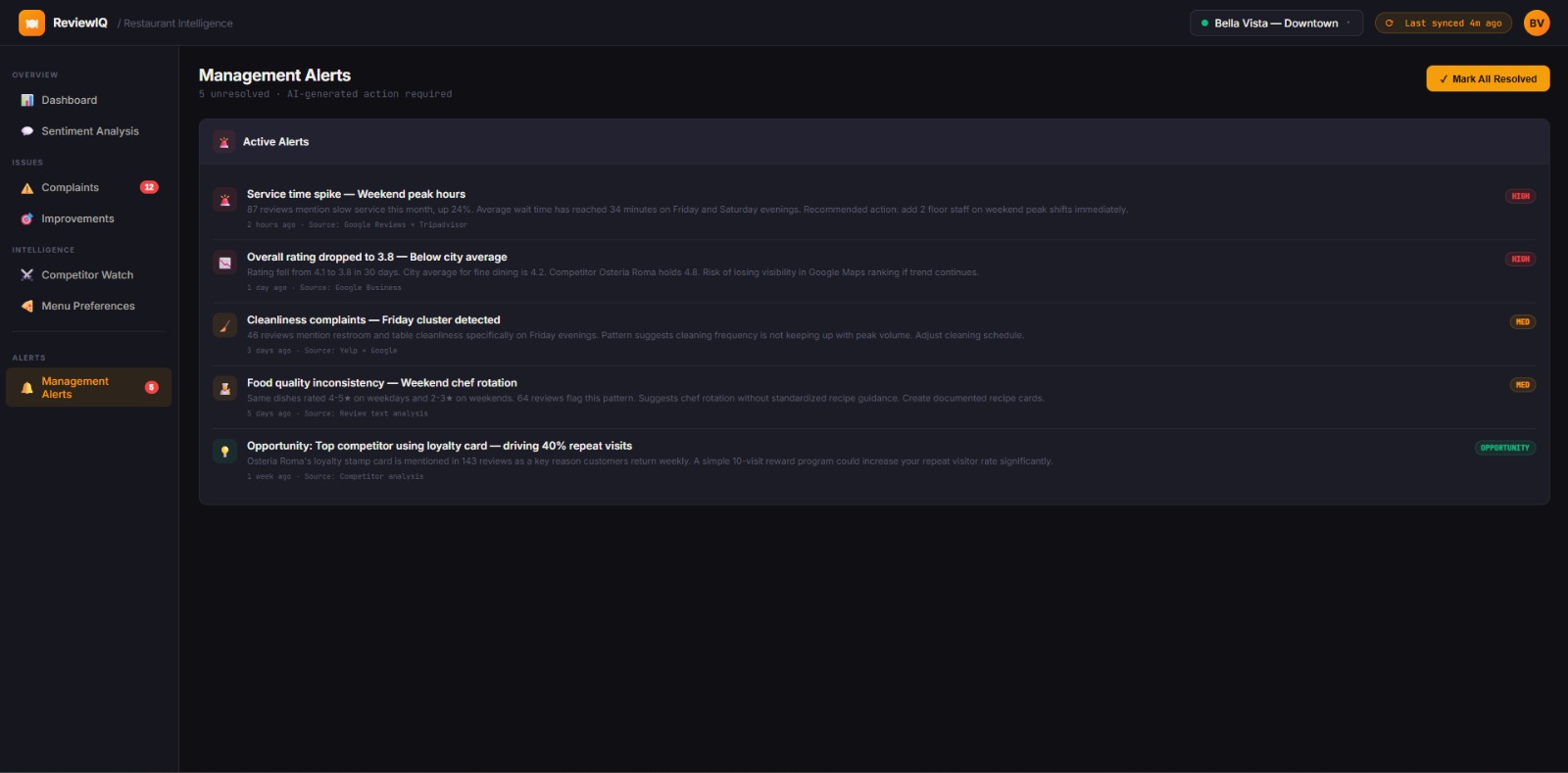
Task: Click the siren icon beside Service time spike
Action: coord(225,200)
